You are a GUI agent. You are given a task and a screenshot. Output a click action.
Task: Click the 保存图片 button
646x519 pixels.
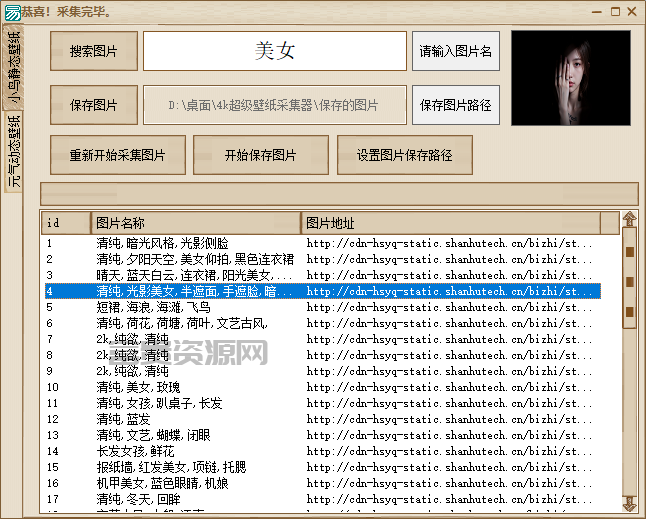(94, 105)
